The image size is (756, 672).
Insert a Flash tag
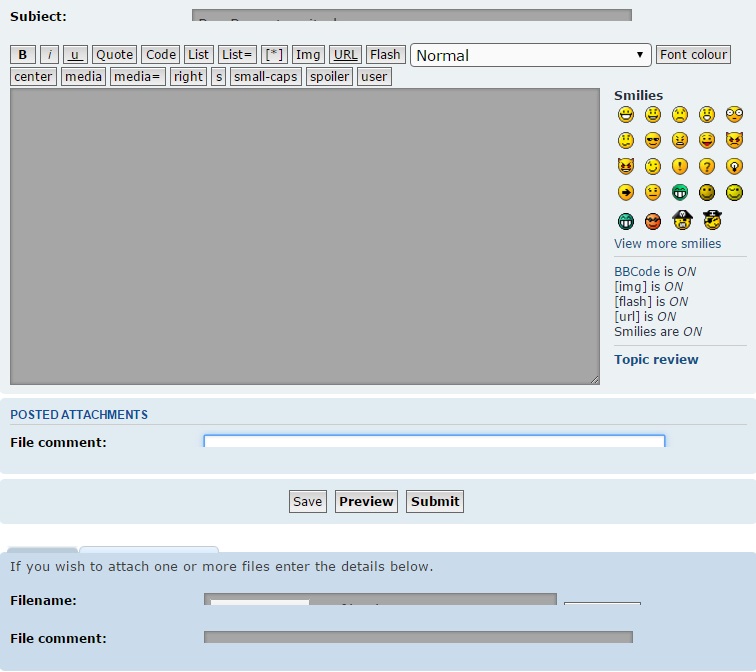pos(385,54)
